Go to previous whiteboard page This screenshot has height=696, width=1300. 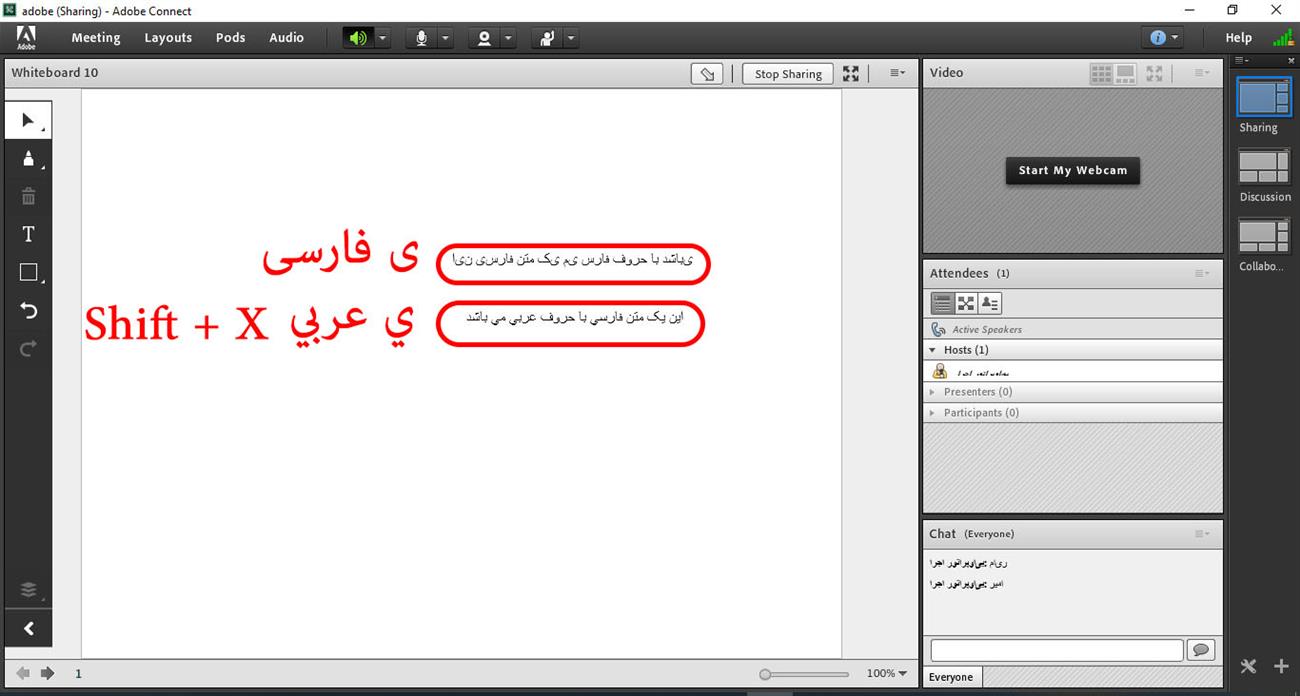24,674
